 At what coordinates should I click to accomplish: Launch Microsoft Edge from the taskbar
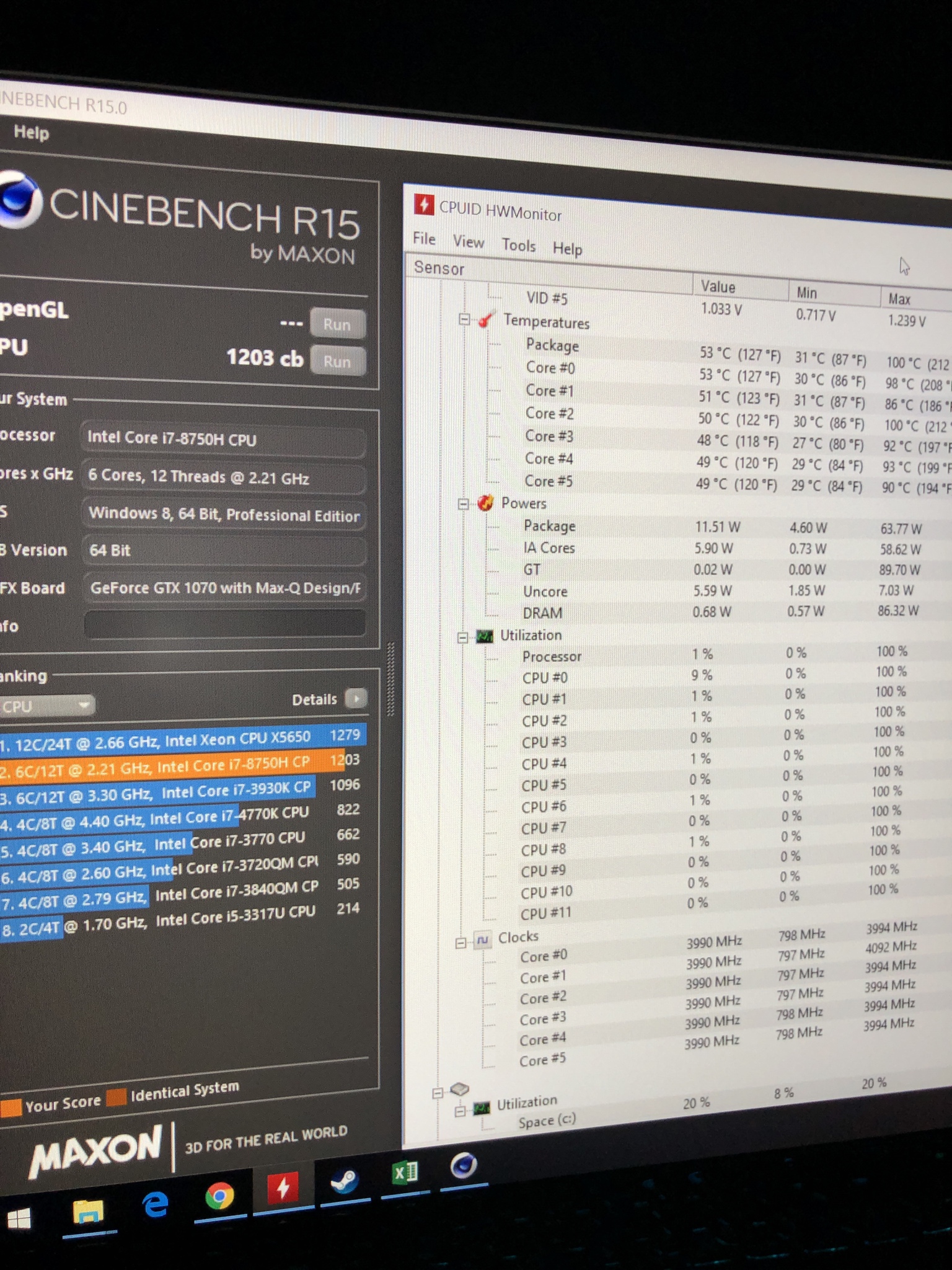(154, 1204)
